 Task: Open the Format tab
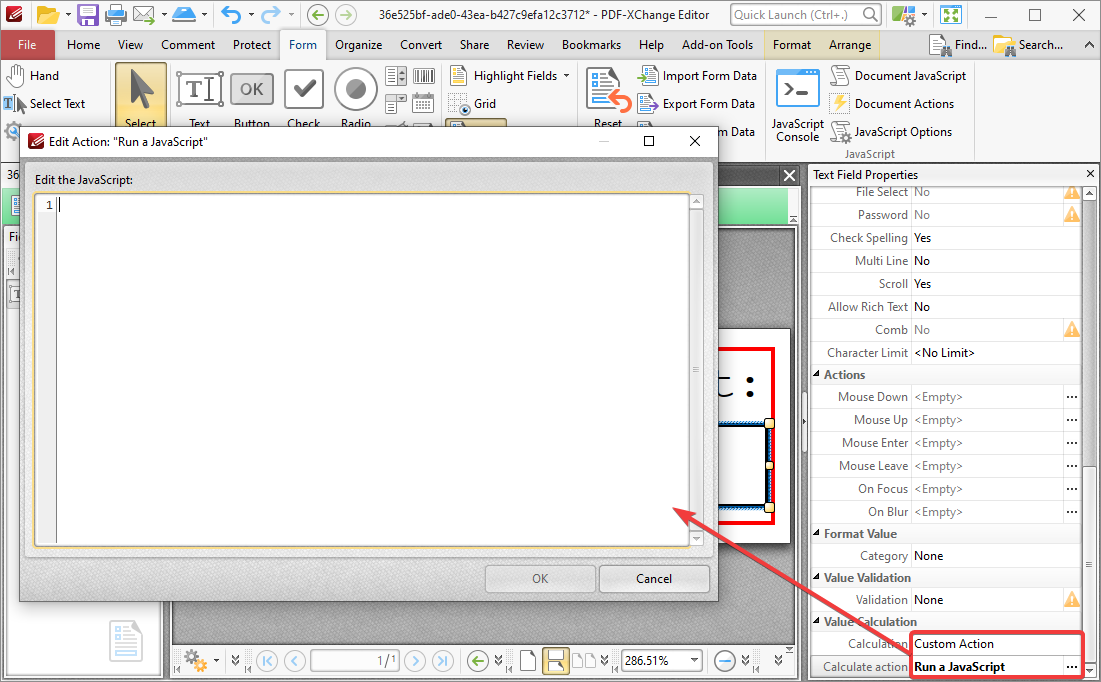[x=791, y=44]
